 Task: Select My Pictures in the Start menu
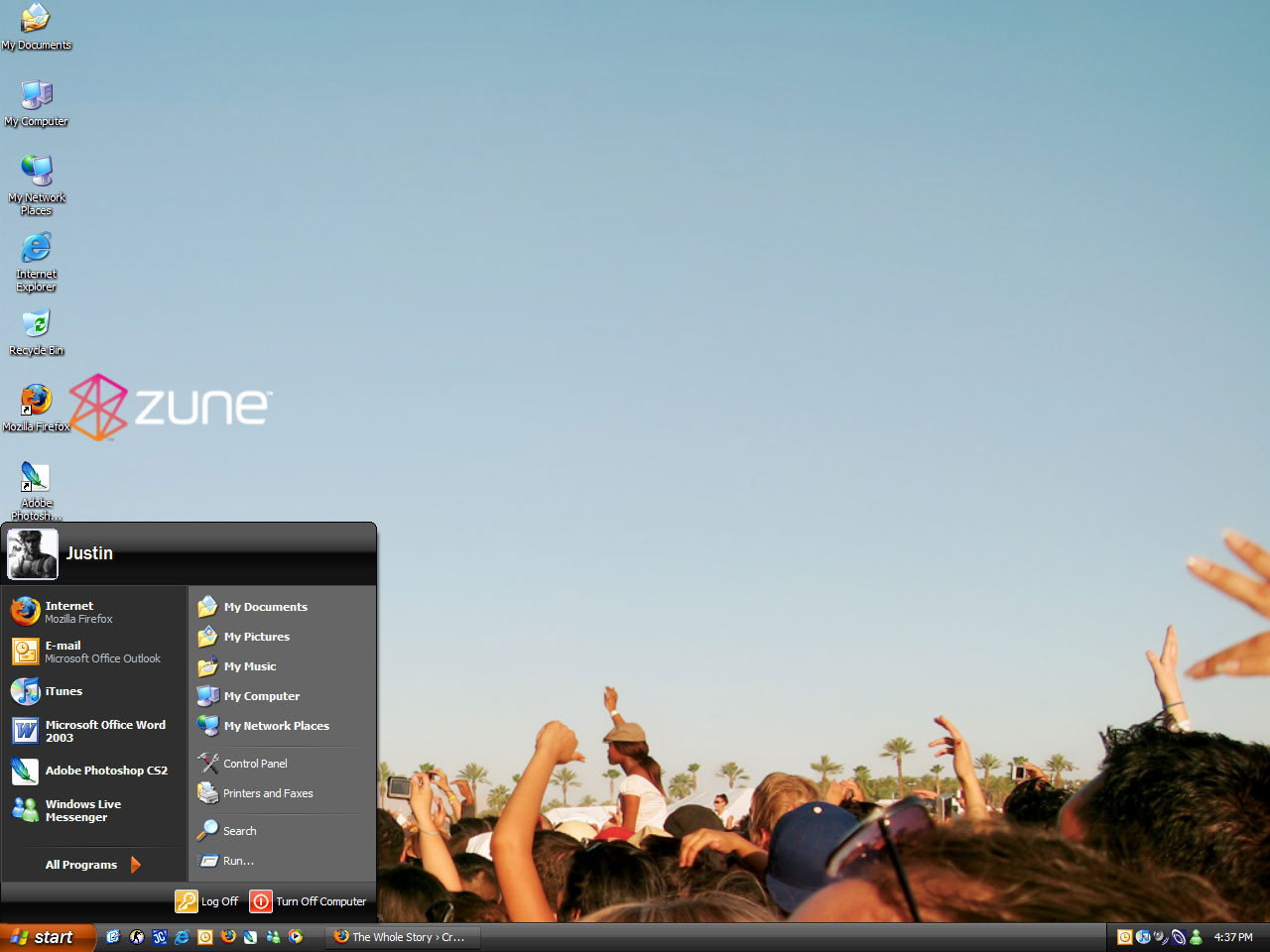(x=257, y=636)
